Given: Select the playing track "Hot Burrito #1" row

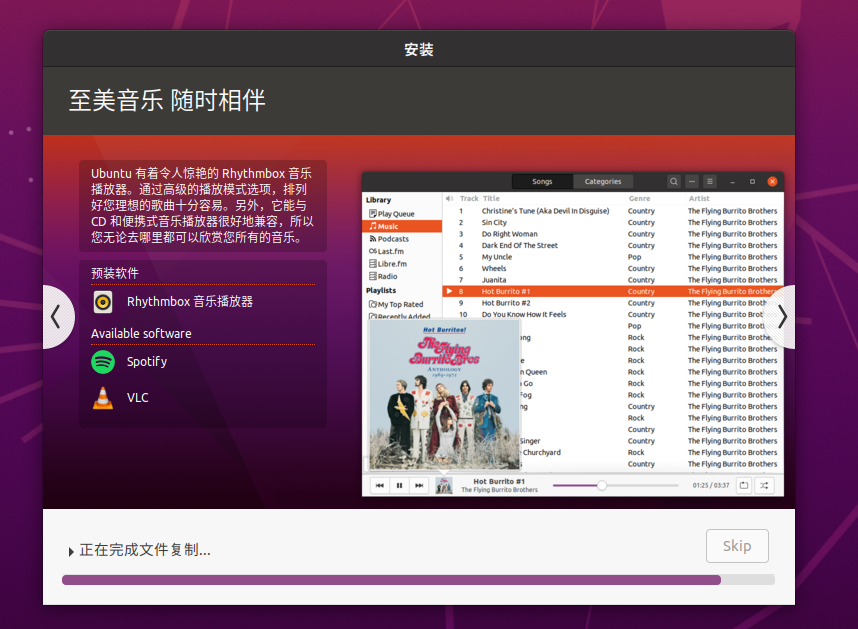Looking at the screenshot, I should [613, 292].
